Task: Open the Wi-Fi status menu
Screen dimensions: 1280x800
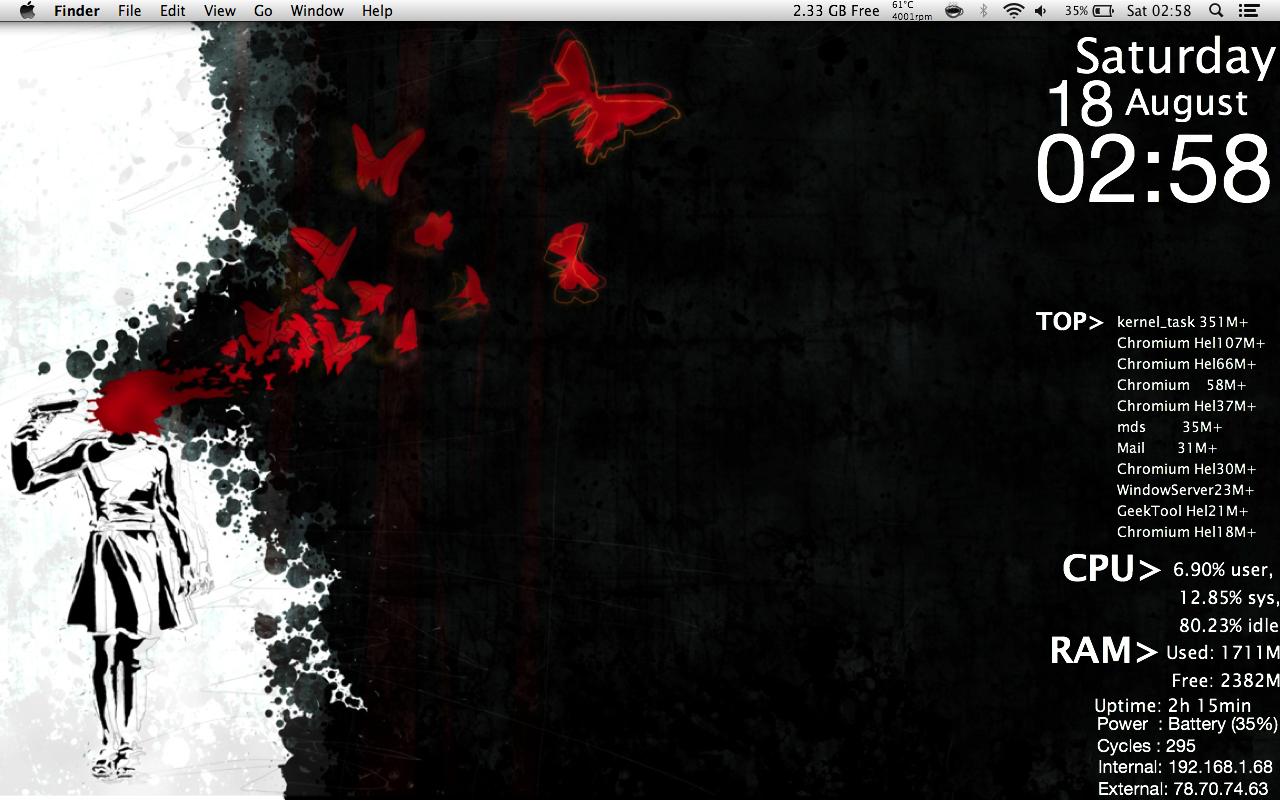Action: [x=1014, y=10]
